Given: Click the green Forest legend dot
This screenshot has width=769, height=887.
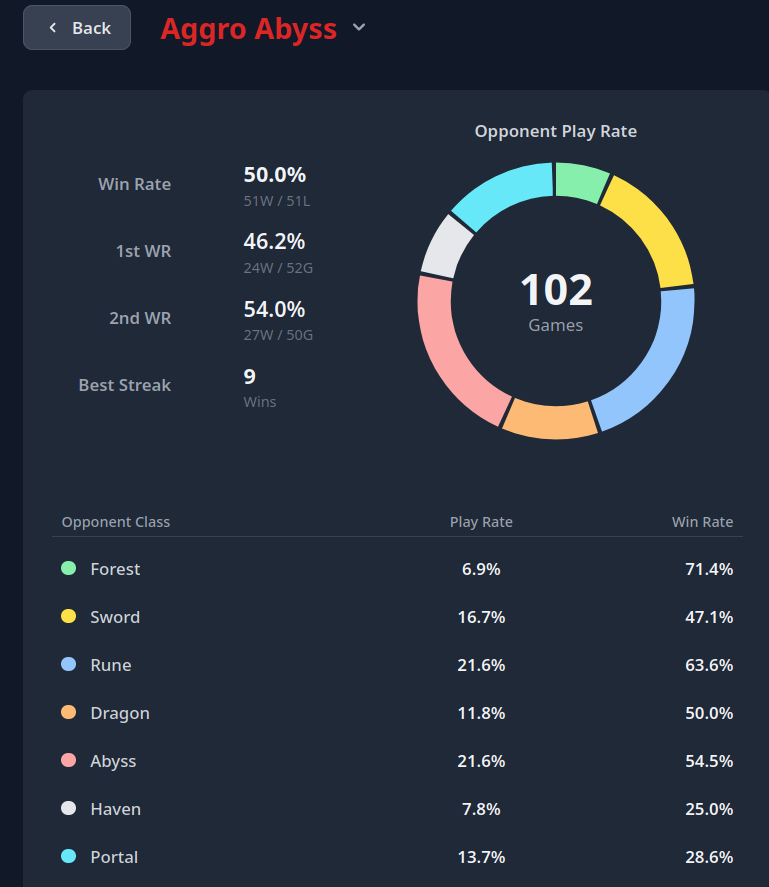Looking at the screenshot, I should tap(68, 569).
